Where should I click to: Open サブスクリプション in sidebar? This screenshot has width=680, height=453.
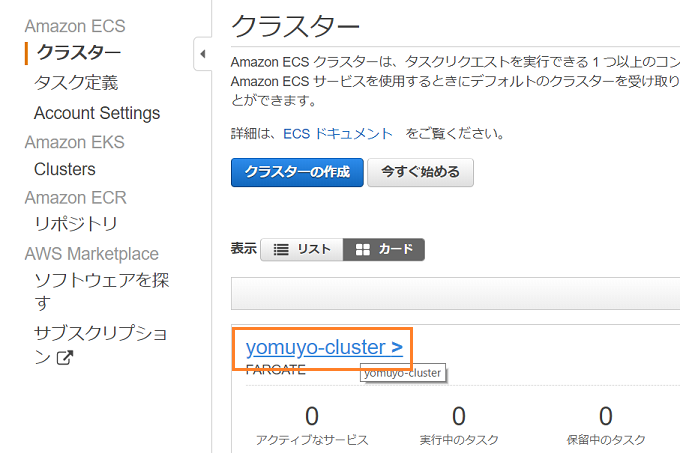pyautogui.click(x=101, y=345)
